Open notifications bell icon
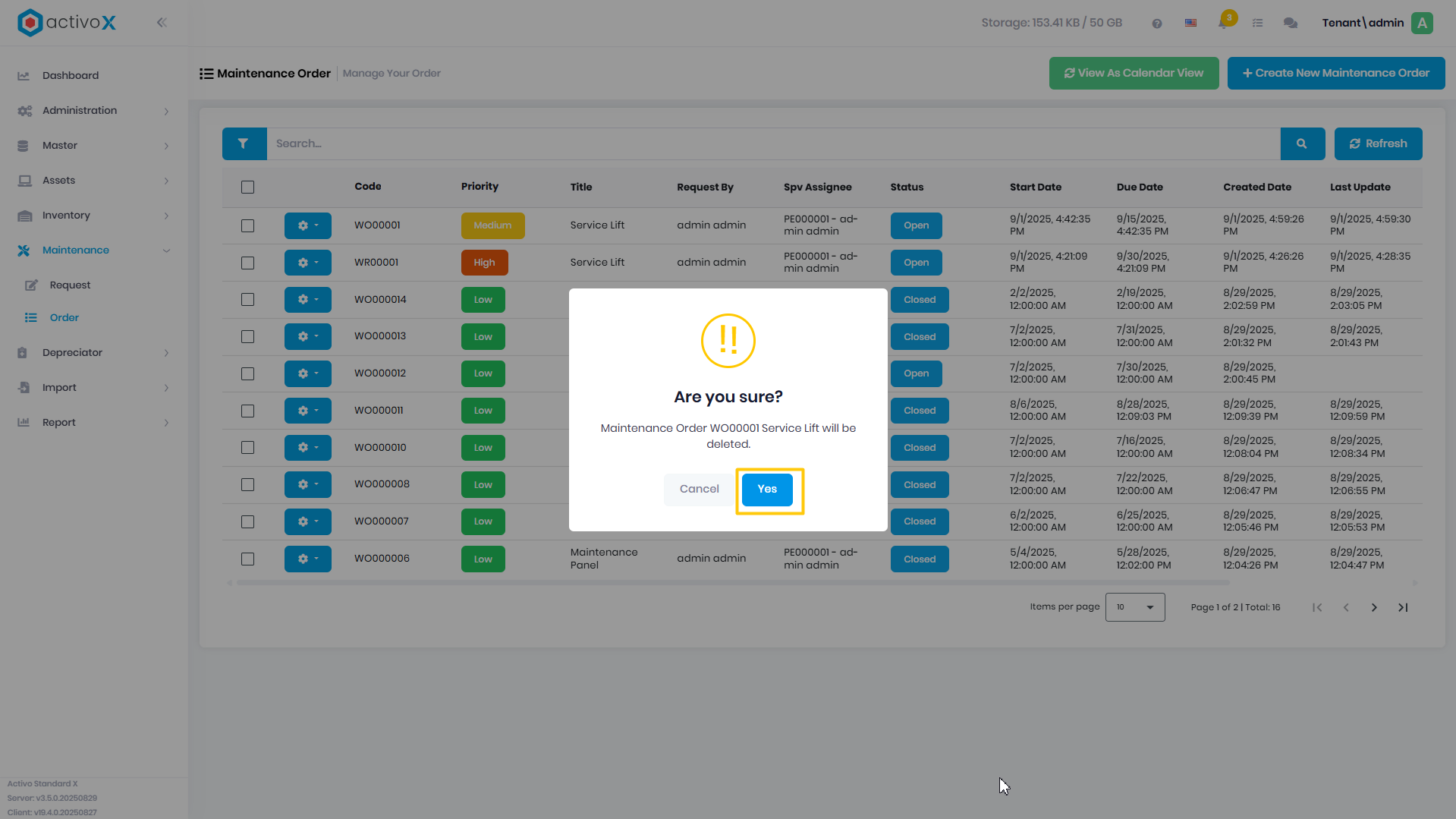This screenshot has height=819, width=1456. tap(1223, 23)
